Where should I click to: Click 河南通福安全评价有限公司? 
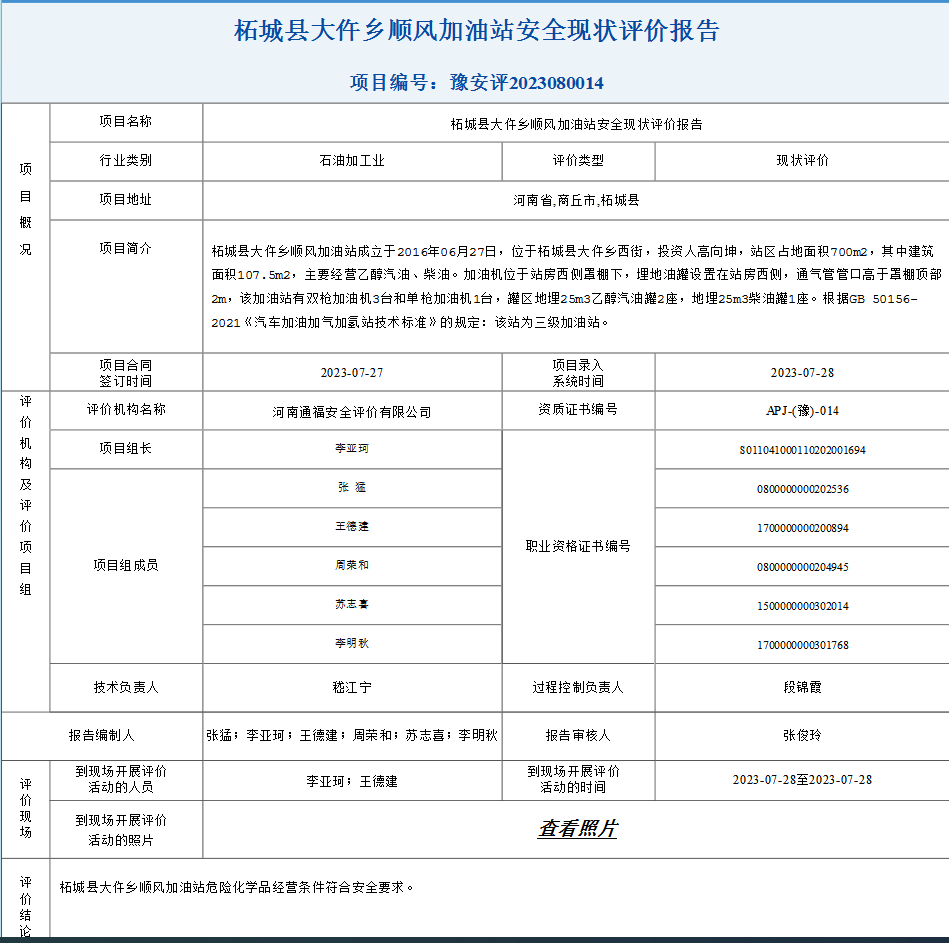352,412
